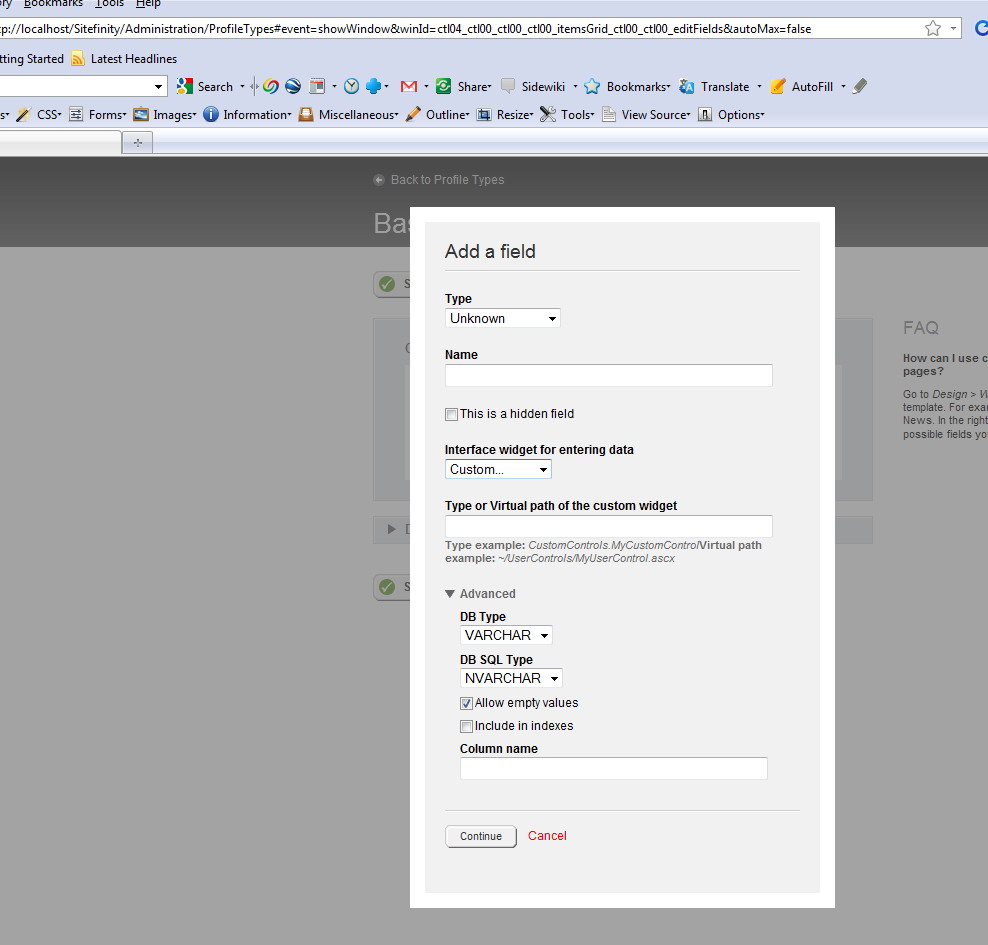Image resolution: width=988 pixels, height=945 pixels.
Task: Open Miscellaneous menu in Web Developer toolbar
Action: 348,115
